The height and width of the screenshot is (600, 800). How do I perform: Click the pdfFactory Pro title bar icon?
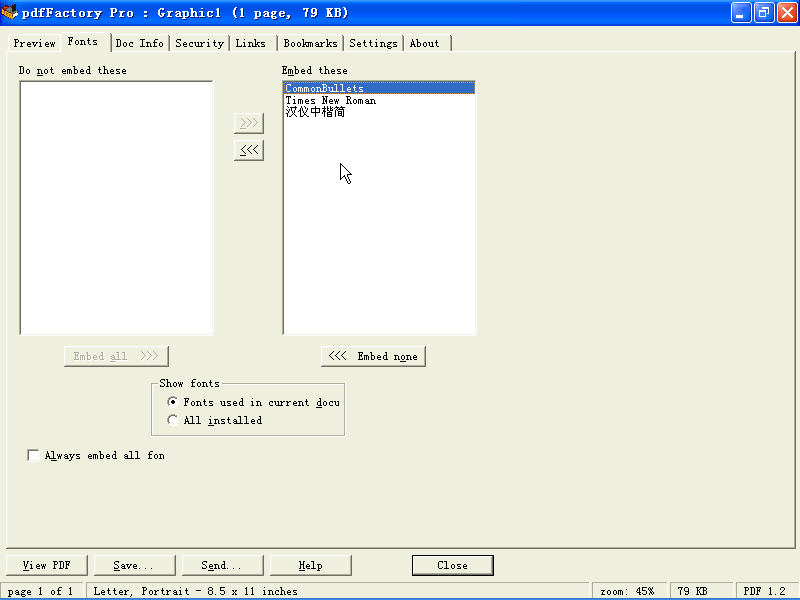[10, 12]
